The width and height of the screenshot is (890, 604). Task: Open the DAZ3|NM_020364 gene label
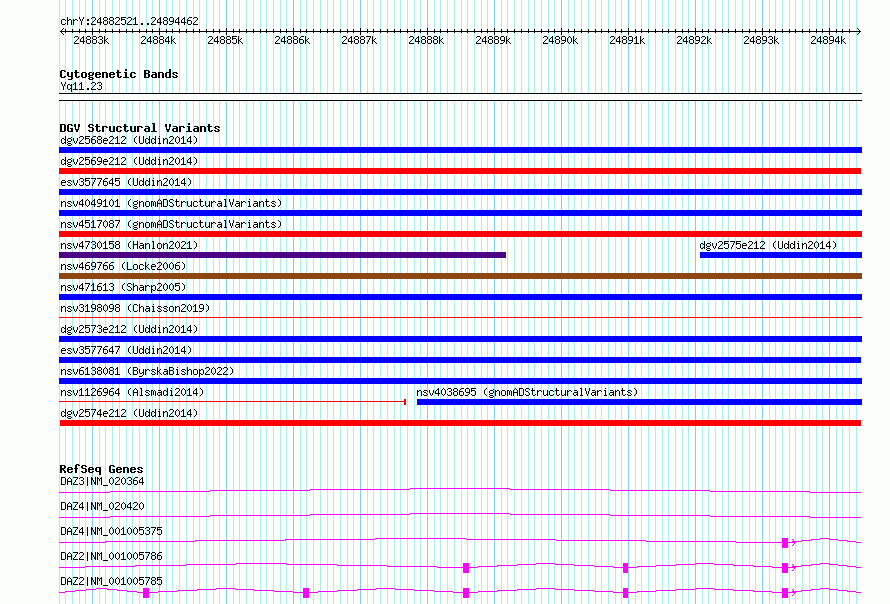[x=102, y=481]
